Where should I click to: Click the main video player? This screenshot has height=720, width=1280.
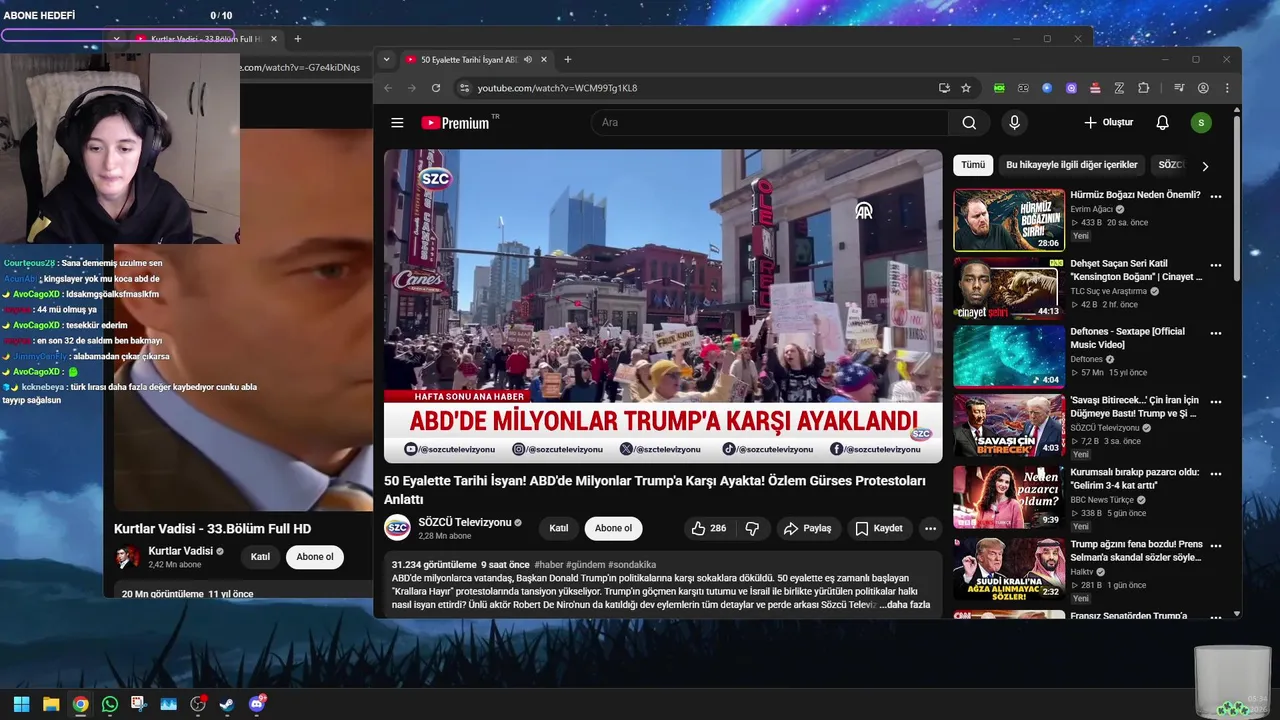pos(663,306)
